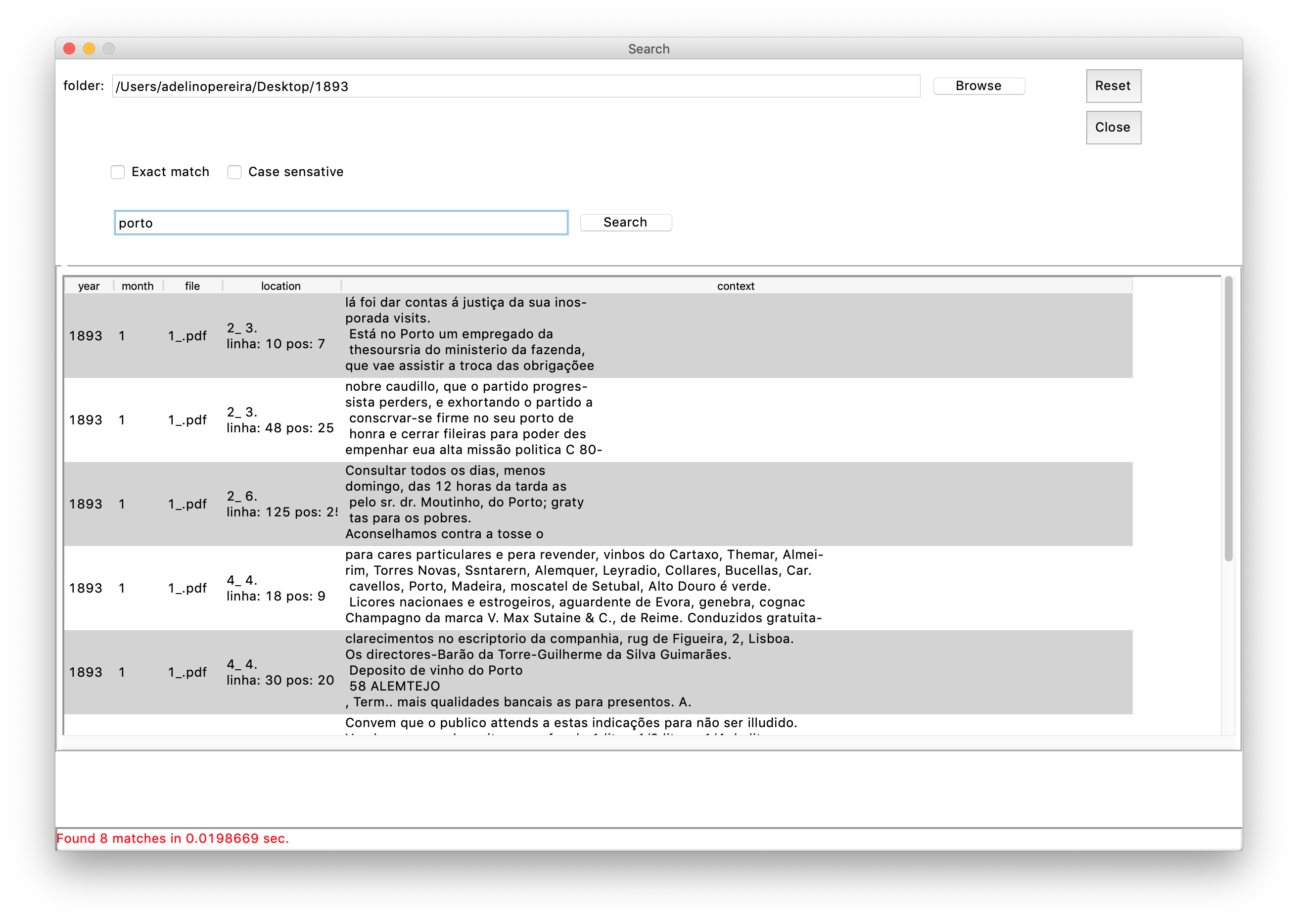Click the Close button at right
Screen dimensions: 1298x924
coord(1113,128)
